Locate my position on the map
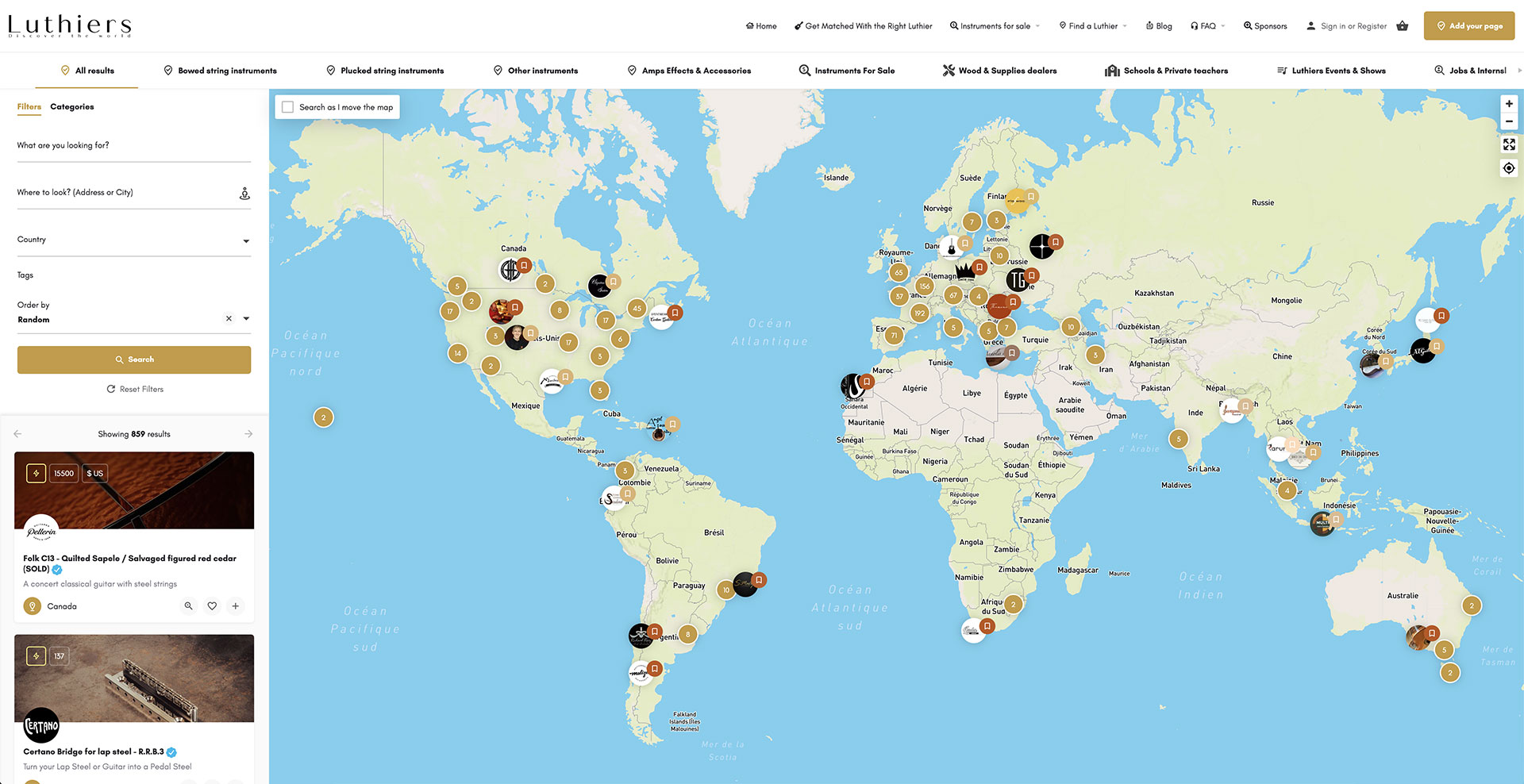Screen dimensions: 1524x784 [1509, 168]
